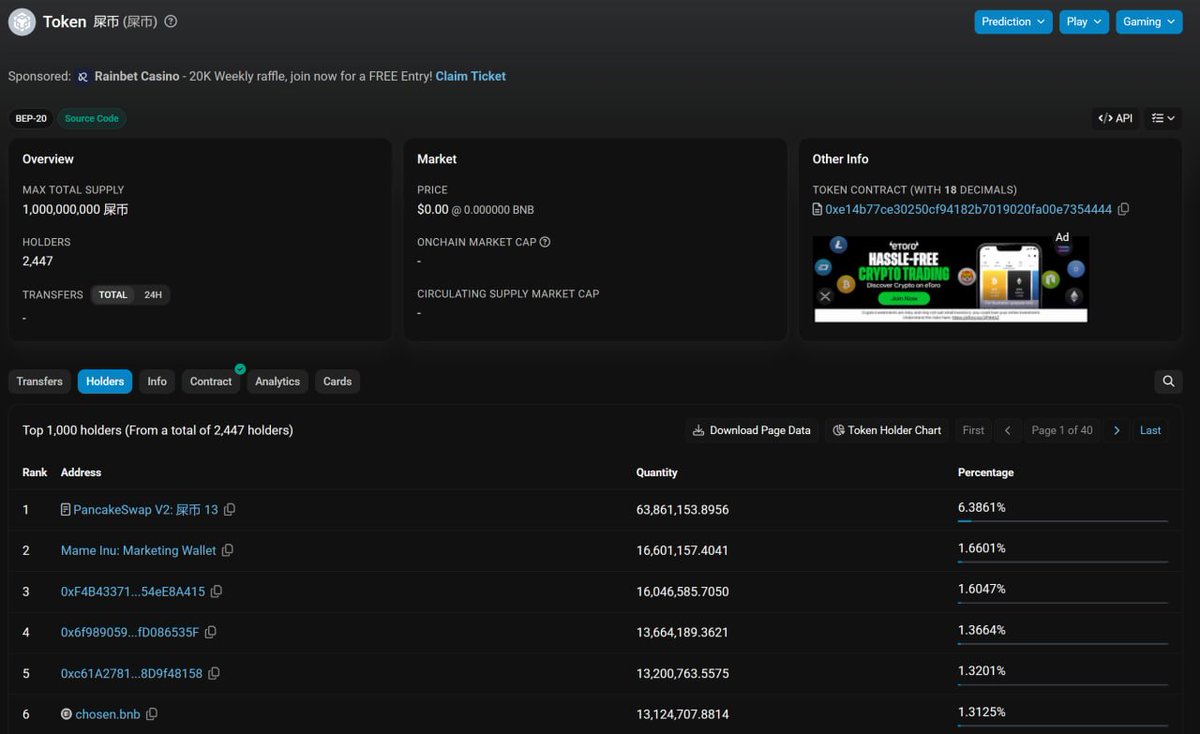
Task: Open address 0x6f989059...fD086535F
Action: pos(130,633)
